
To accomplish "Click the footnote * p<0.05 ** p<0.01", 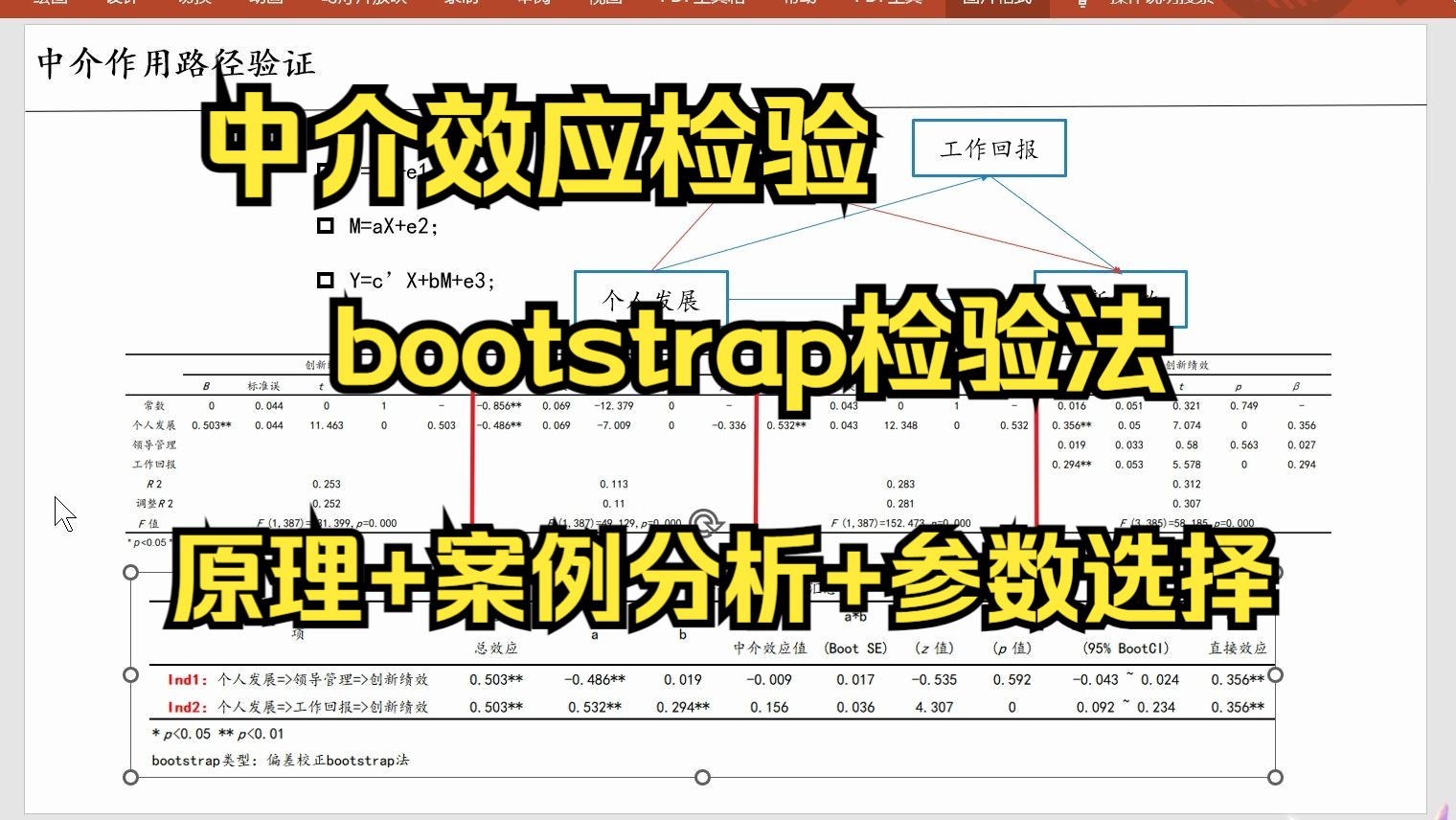I will pos(218,734).
